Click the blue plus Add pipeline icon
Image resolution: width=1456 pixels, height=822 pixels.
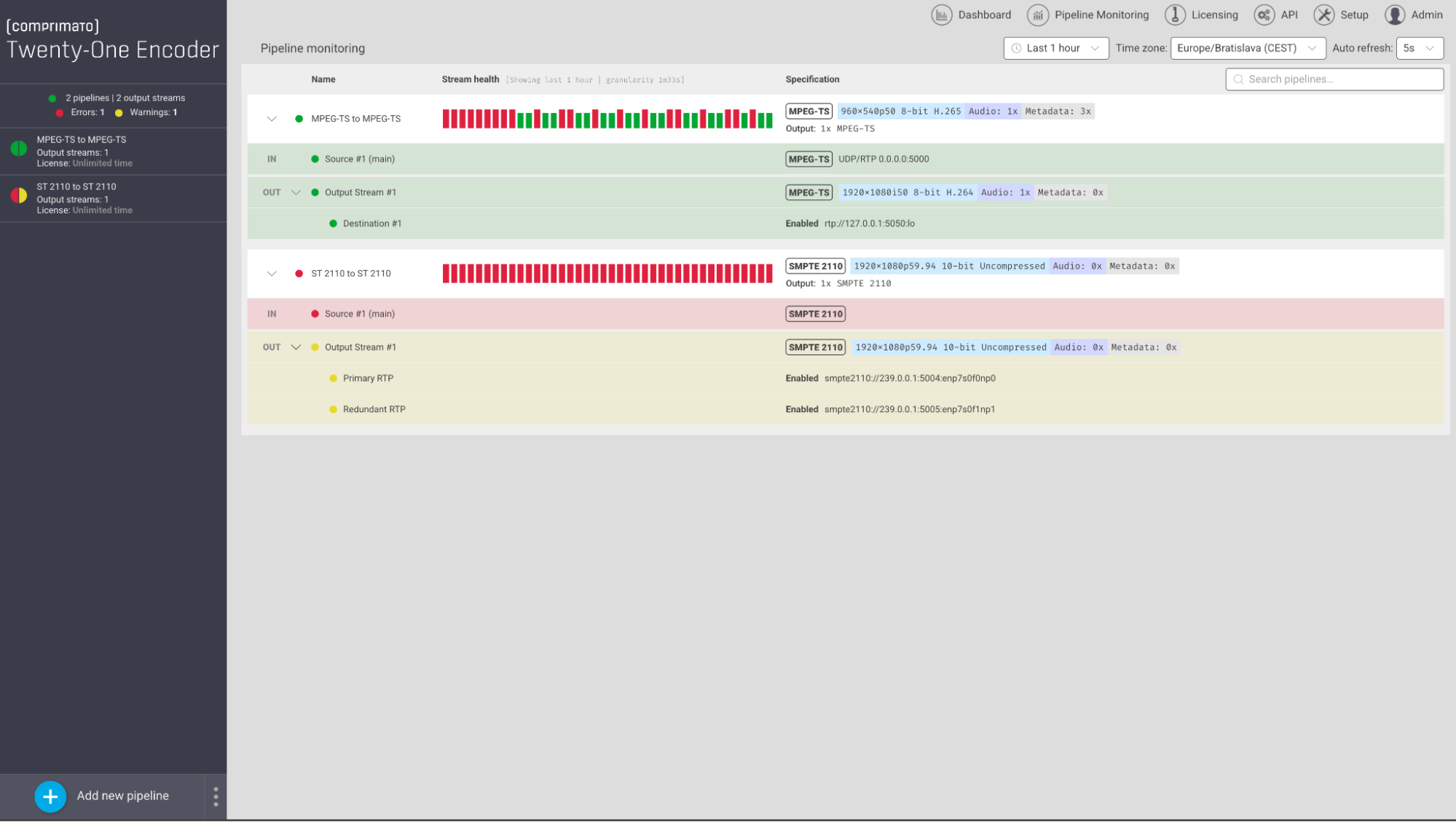[50, 797]
